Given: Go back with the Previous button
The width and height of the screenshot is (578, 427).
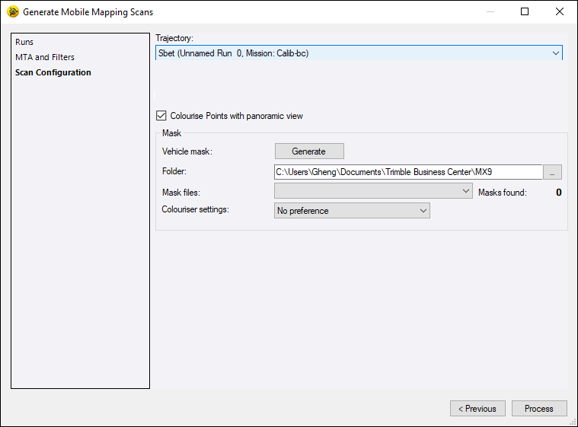Looking at the screenshot, I should click(x=478, y=409).
